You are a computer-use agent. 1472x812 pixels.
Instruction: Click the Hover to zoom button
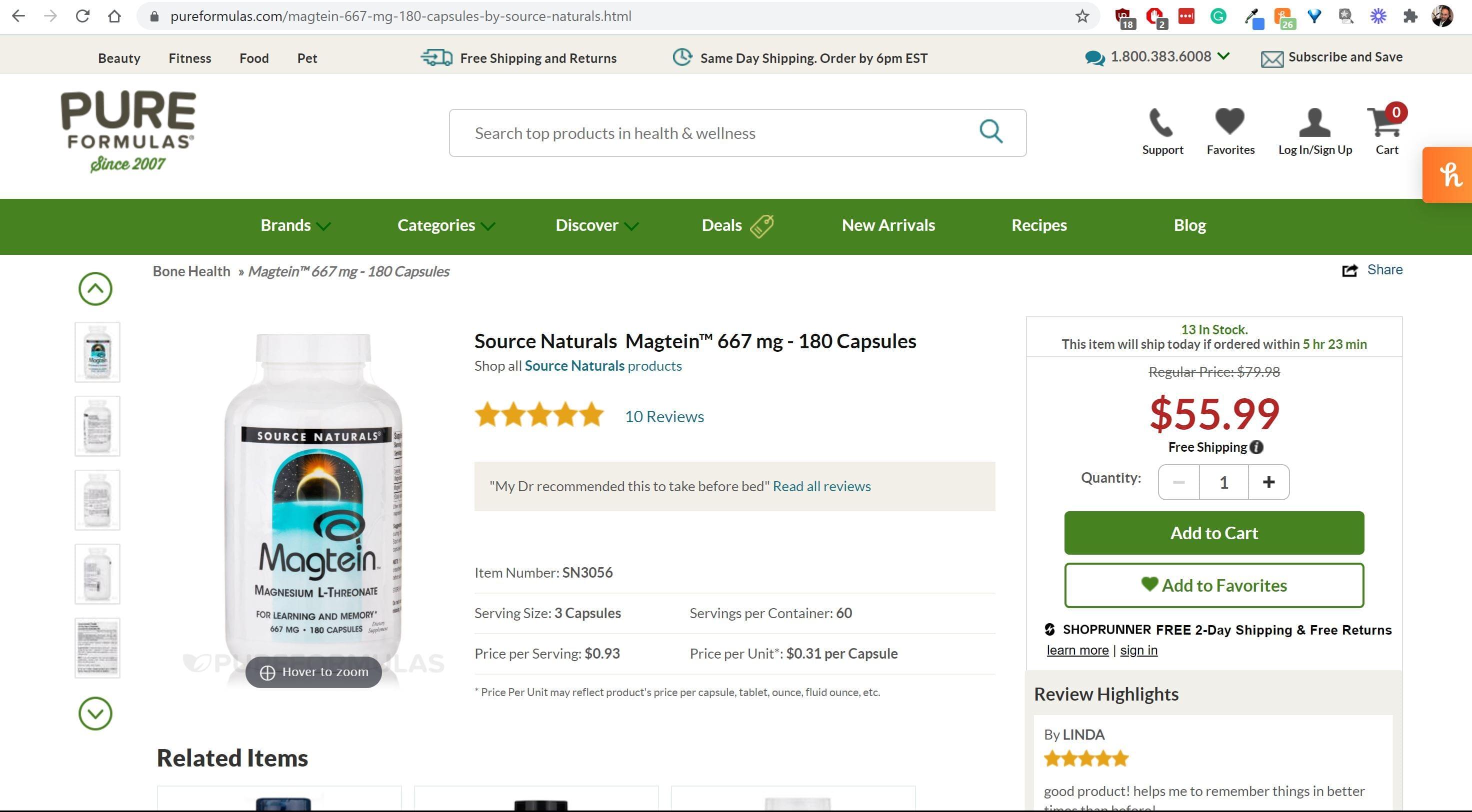[x=313, y=672]
